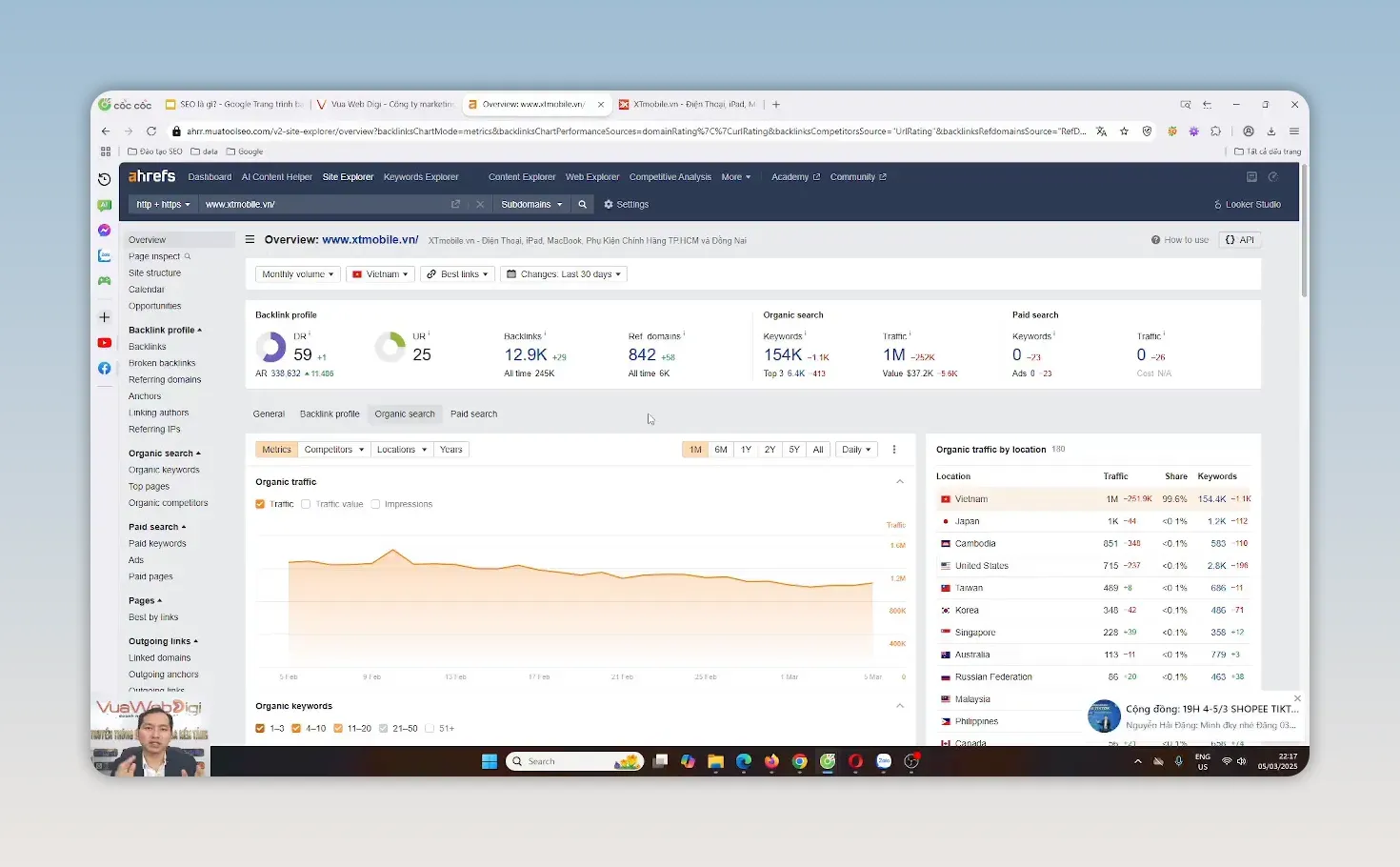Open Settings gear in the Ahrefs toolbar
Screen dimensions: 1400x867
(x=626, y=205)
